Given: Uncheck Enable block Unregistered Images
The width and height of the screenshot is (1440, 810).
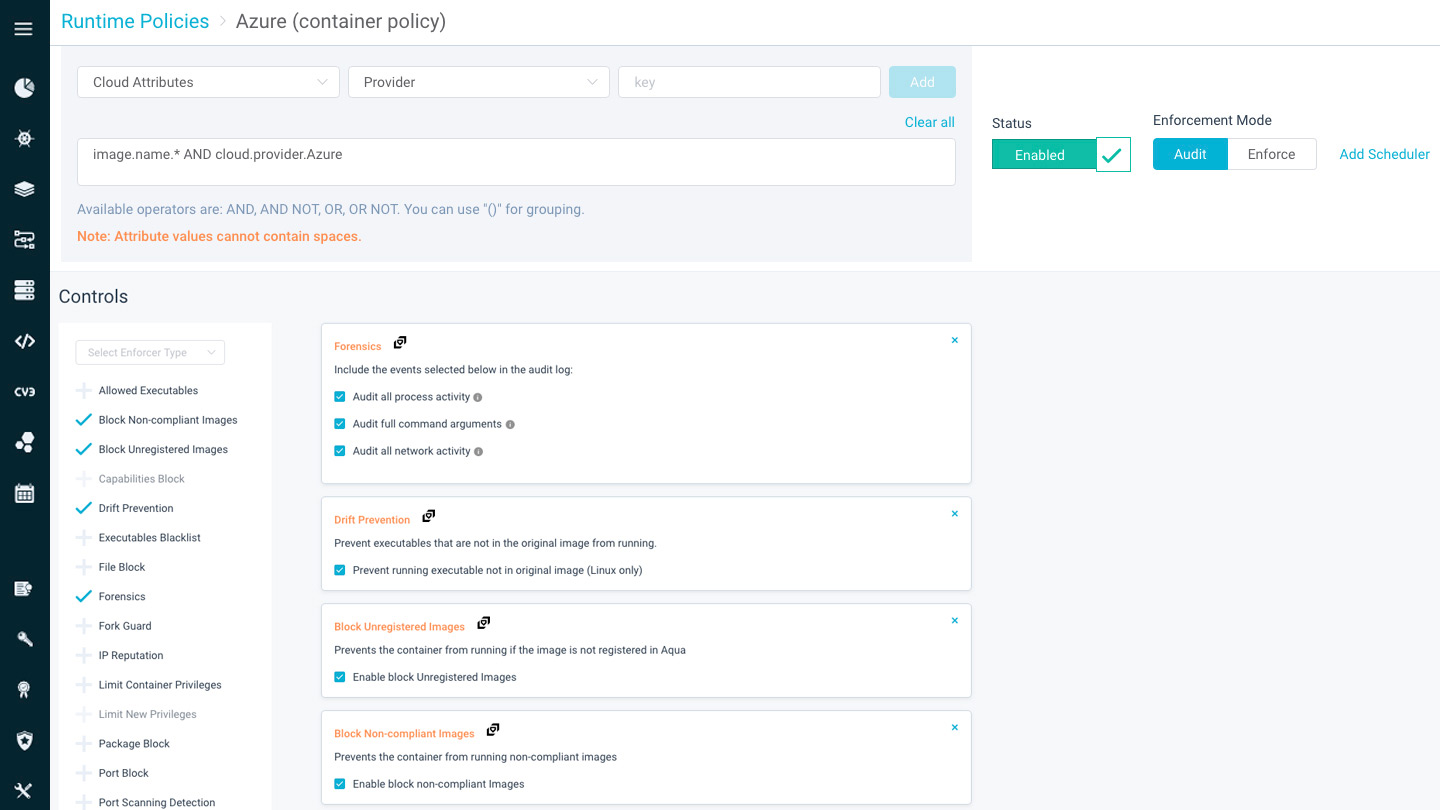Looking at the screenshot, I should 340,677.
